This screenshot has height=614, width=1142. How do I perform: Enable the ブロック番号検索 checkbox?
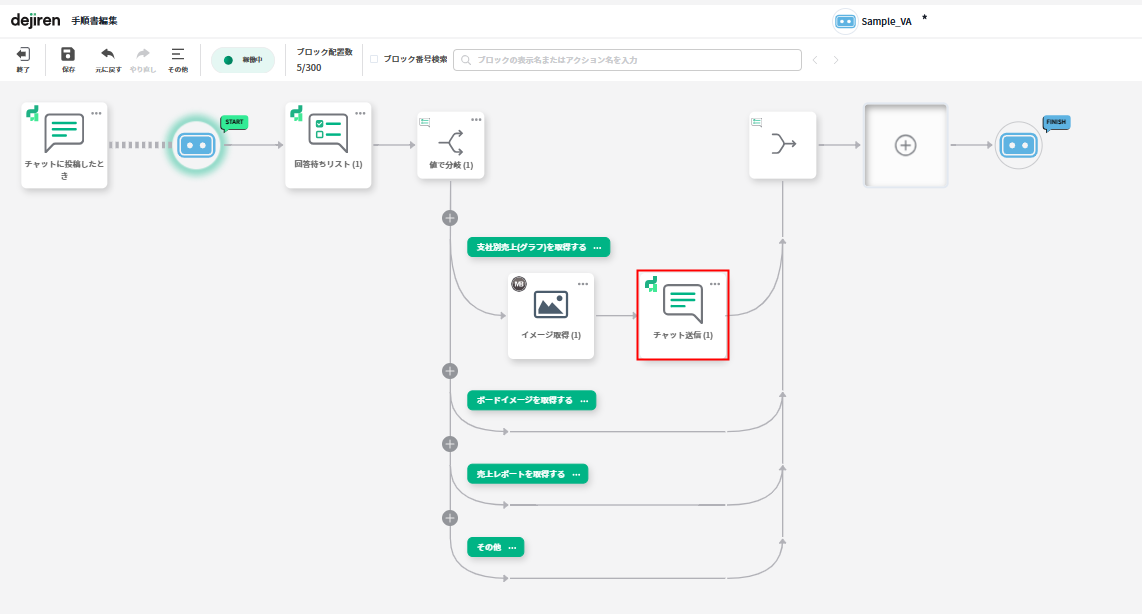(x=374, y=59)
